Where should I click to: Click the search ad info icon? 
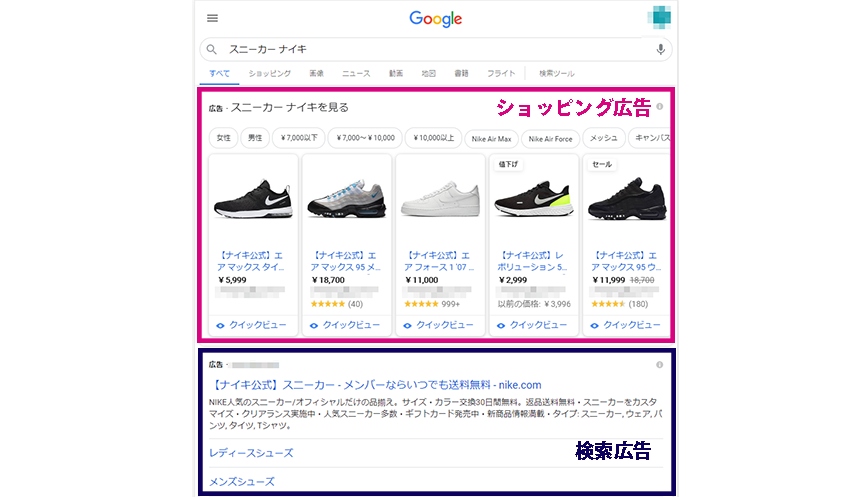click(x=660, y=364)
